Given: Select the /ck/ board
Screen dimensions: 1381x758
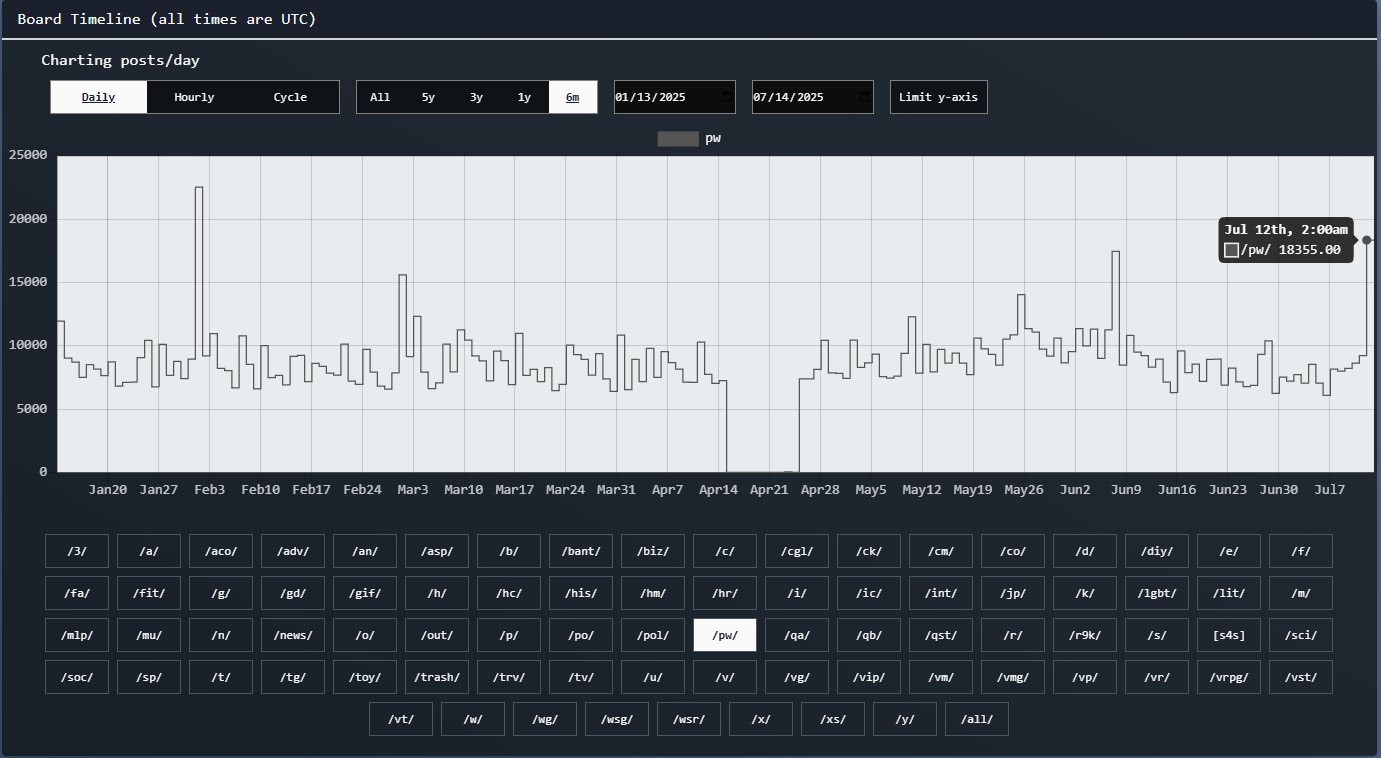Looking at the screenshot, I should click(869, 551).
